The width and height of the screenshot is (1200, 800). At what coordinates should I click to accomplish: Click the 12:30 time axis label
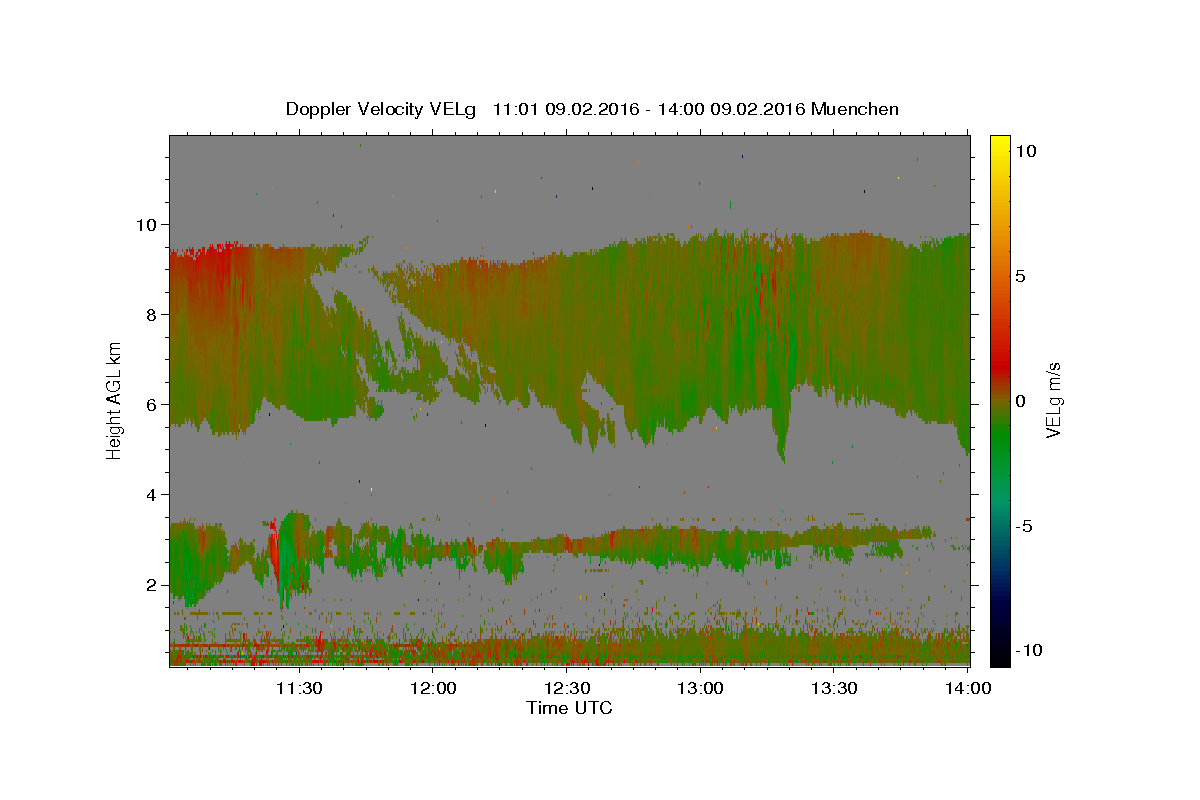point(567,688)
